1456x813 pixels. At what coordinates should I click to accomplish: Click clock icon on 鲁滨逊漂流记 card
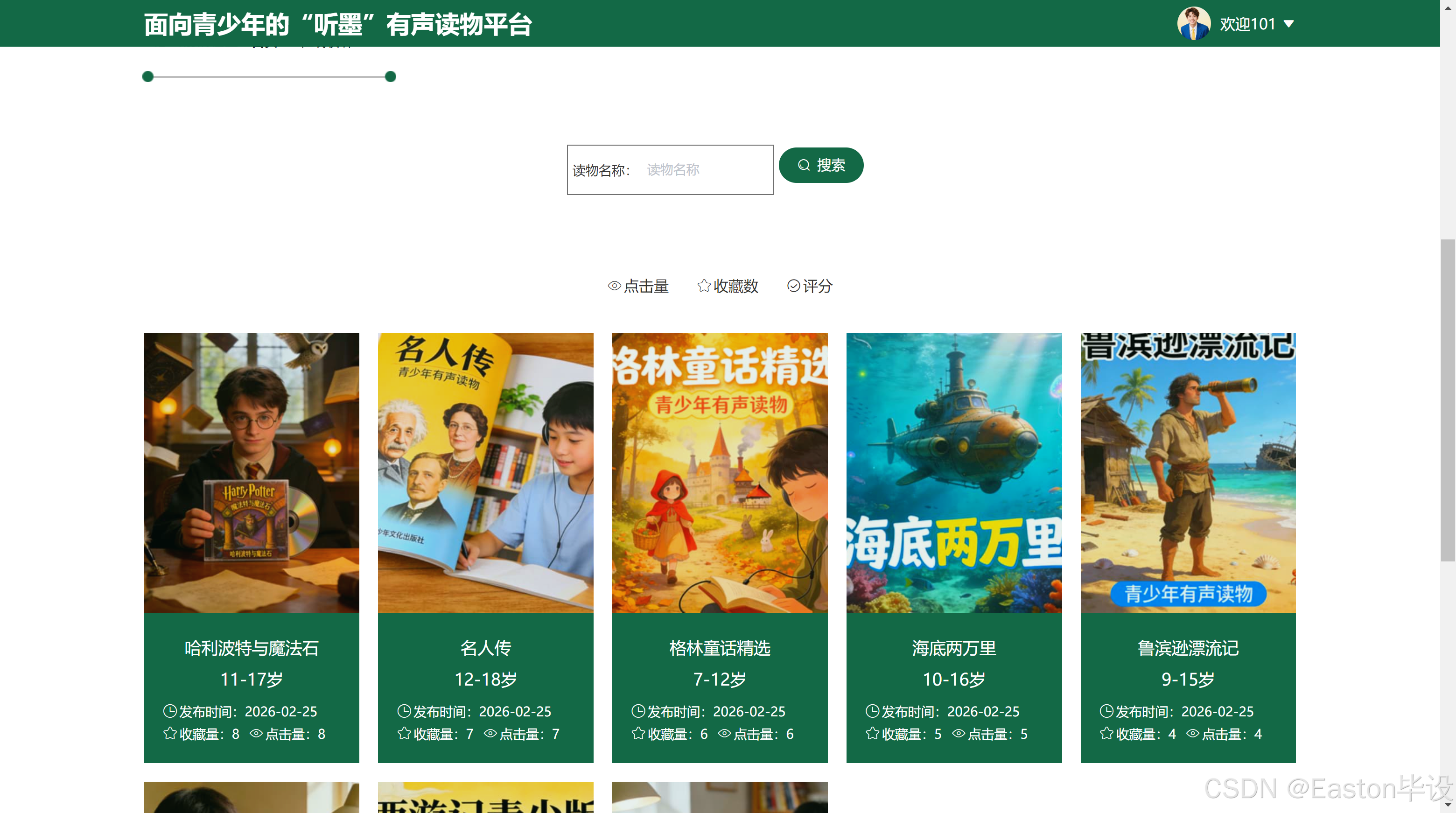coord(1106,711)
